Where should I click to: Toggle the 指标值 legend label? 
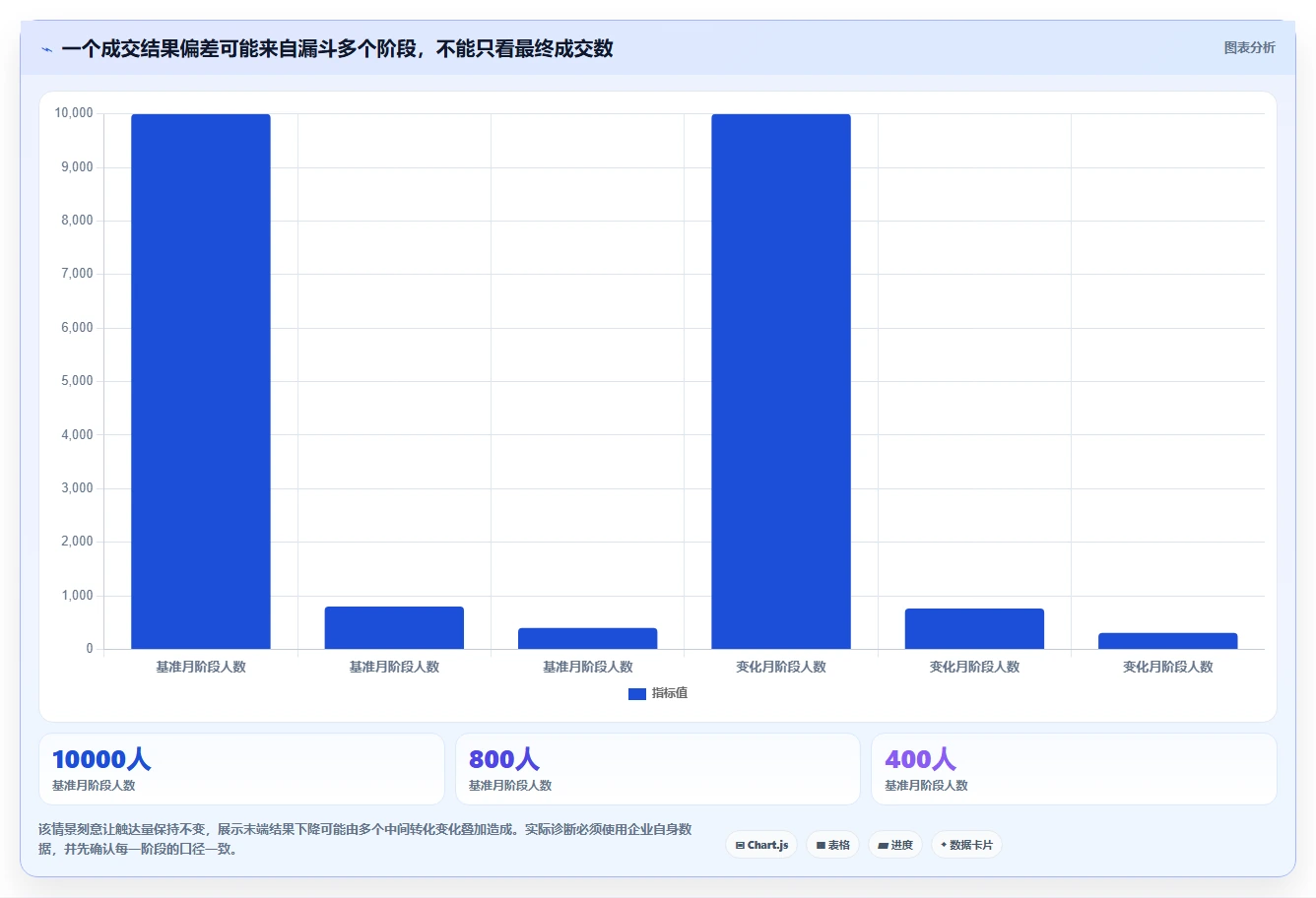coord(670,693)
